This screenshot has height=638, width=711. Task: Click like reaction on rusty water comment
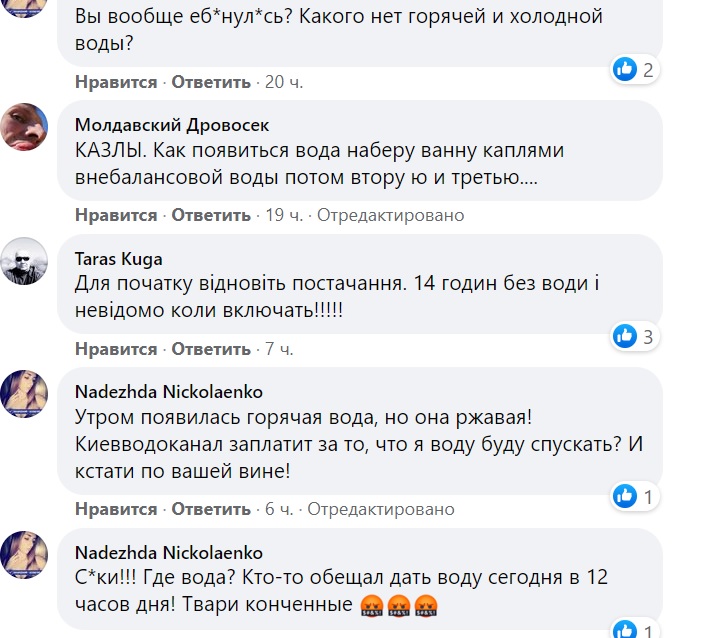625,496
